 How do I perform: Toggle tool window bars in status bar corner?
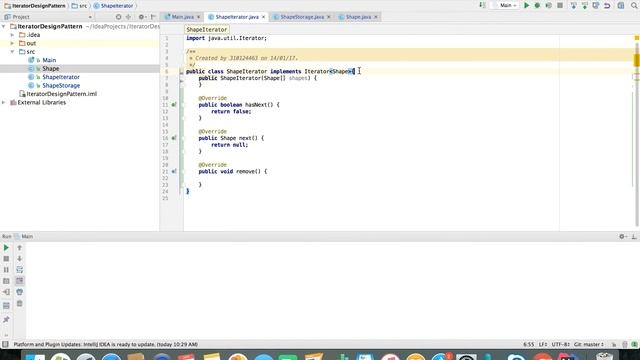5,344
